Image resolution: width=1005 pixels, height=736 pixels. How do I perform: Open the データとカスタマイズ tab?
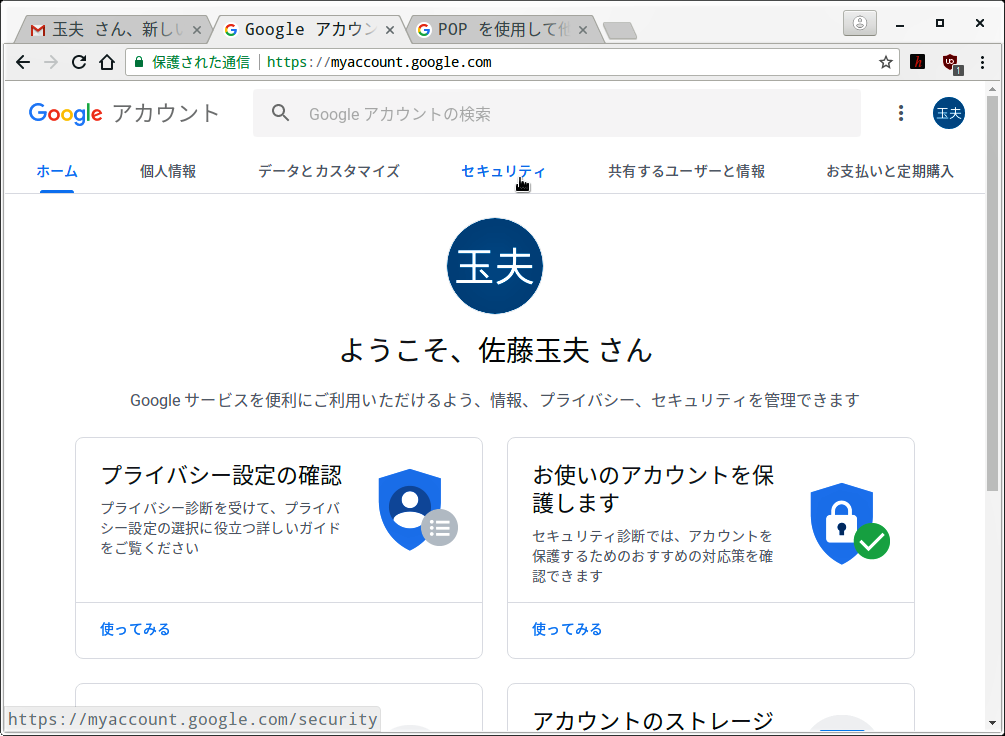[329, 171]
